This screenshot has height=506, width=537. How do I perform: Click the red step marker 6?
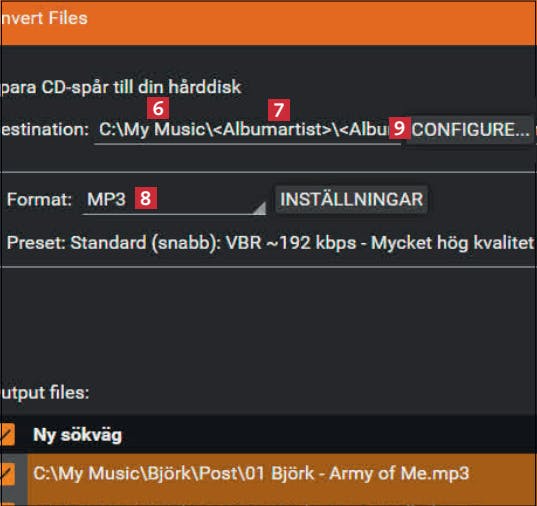coord(158,108)
